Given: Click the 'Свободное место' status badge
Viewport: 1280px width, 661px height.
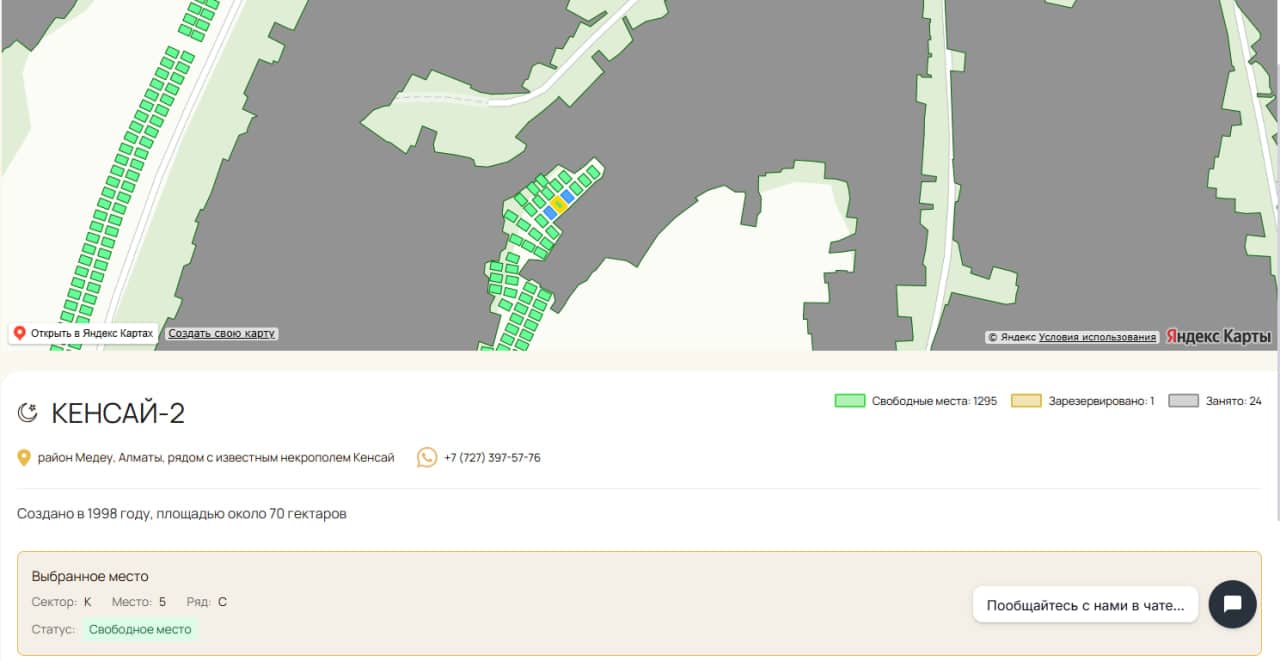Looking at the screenshot, I should pos(140,629).
